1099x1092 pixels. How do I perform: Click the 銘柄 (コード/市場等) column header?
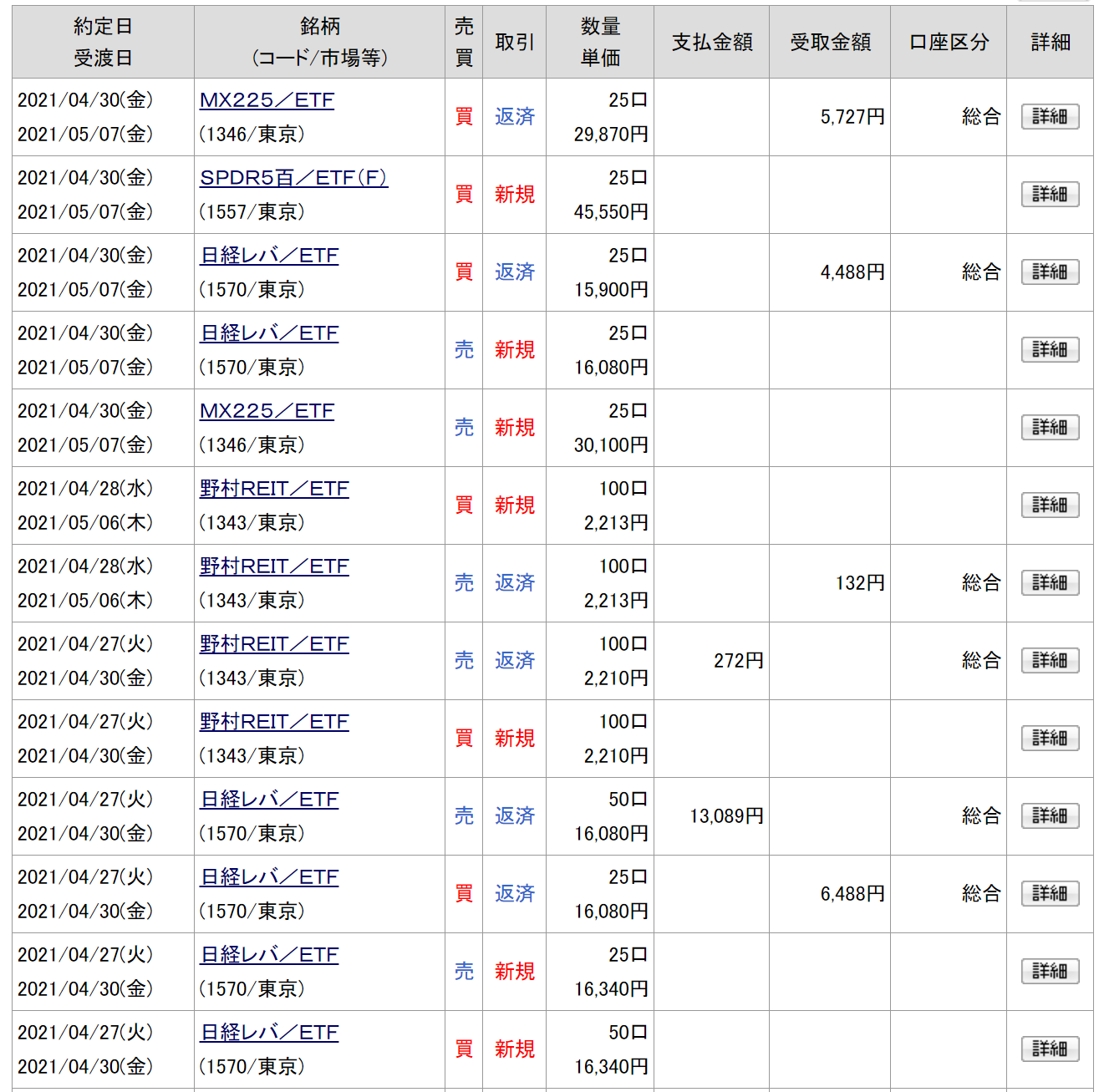(x=319, y=42)
